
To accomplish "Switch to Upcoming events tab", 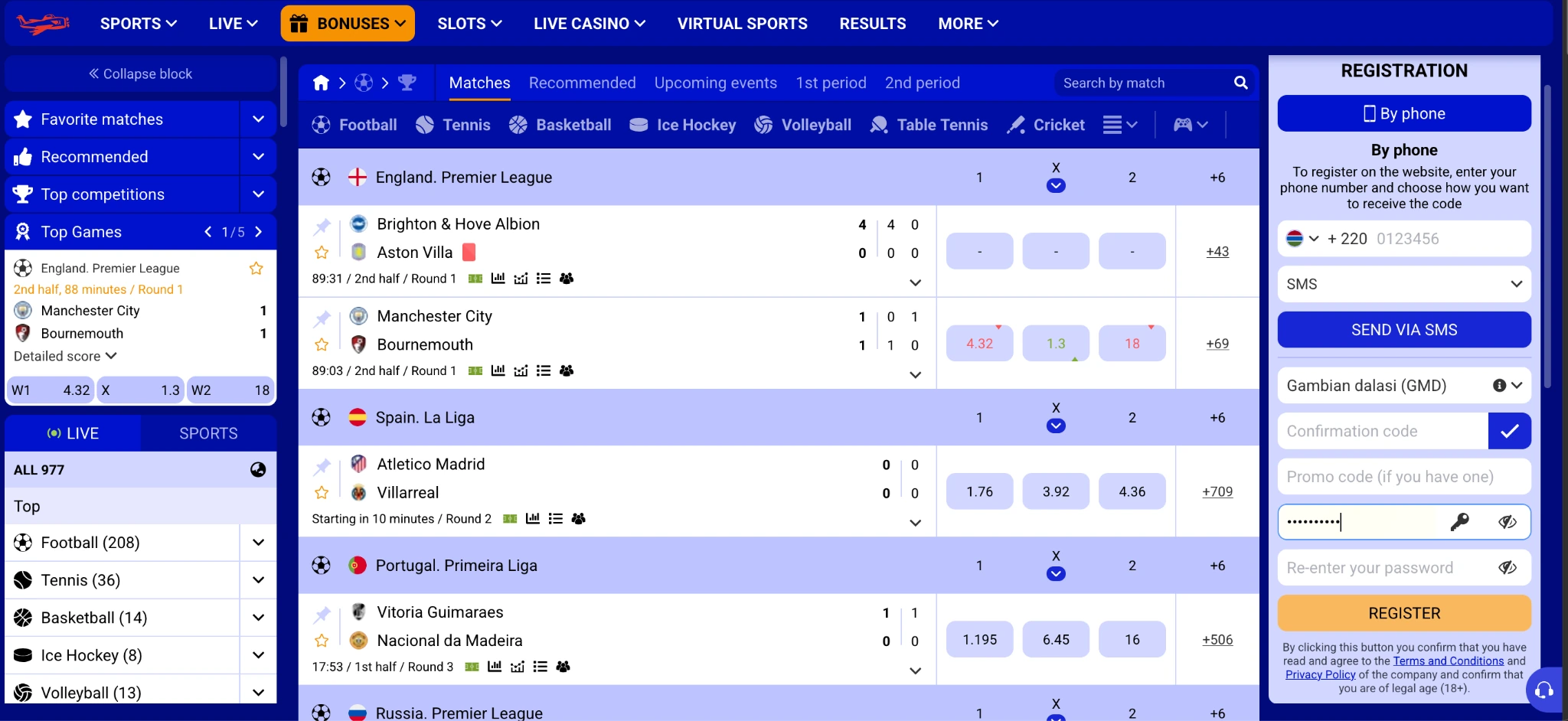I will click(715, 83).
